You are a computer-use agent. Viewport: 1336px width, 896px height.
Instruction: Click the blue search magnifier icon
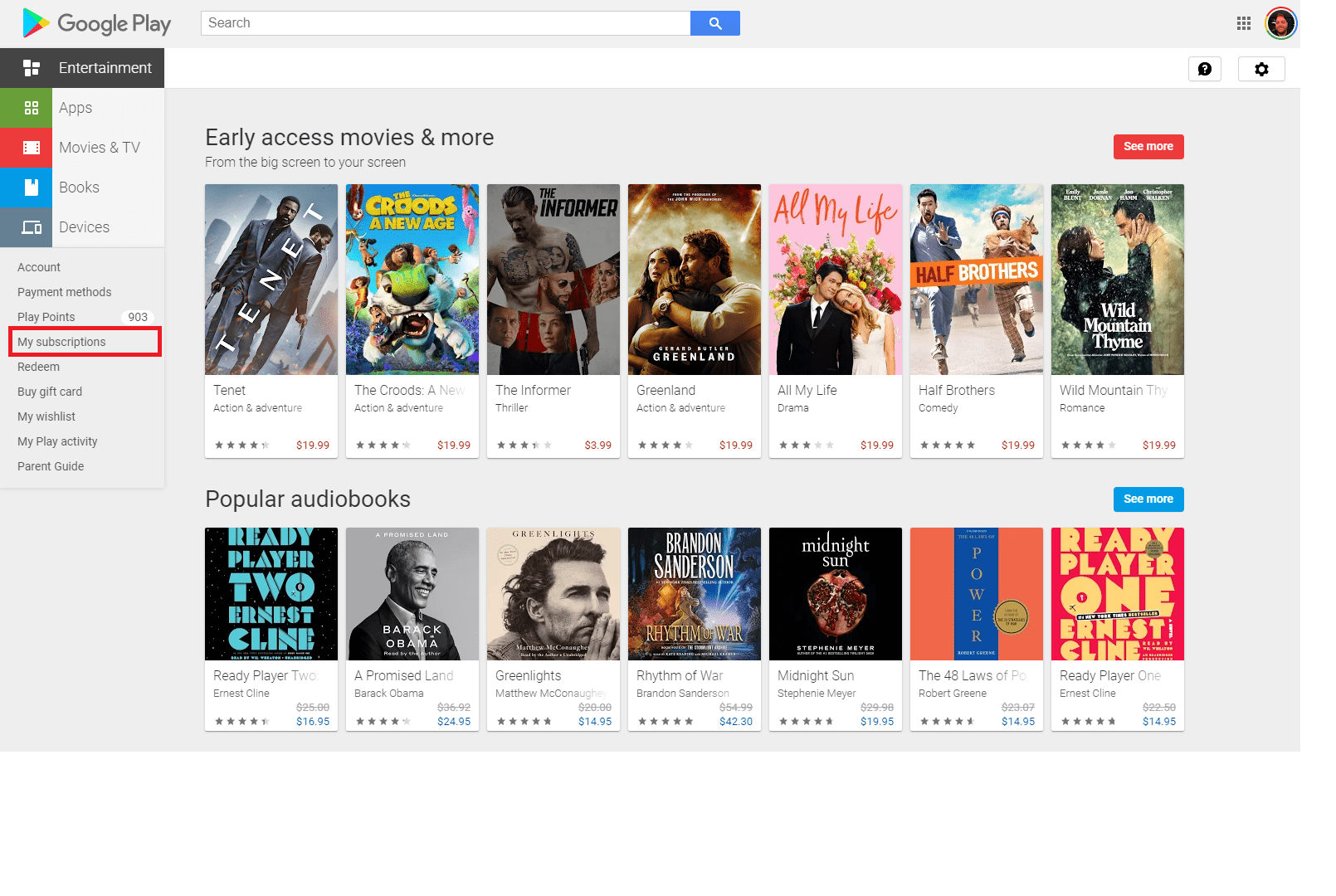[714, 22]
